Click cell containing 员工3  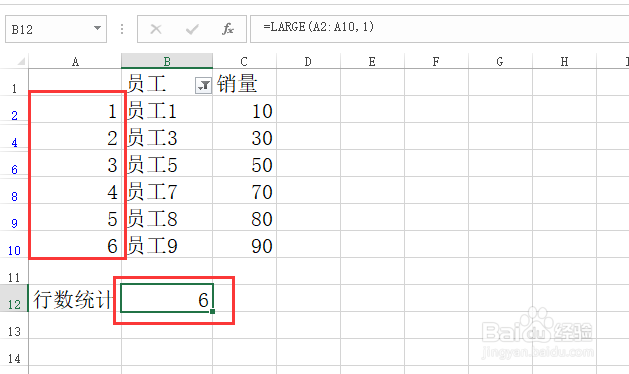click(x=167, y=136)
